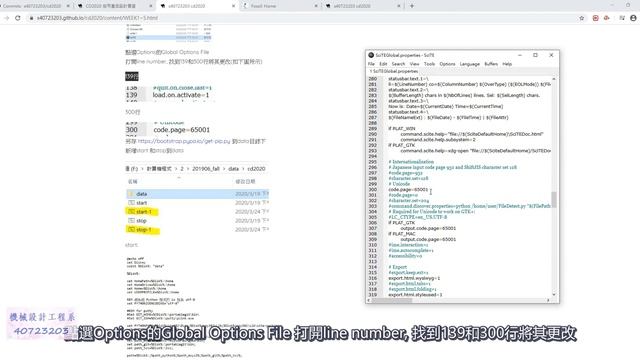The width and height of the screenshot is (640, 360).
Task: Open the Tools menu in SciTE
Action: 429,64
